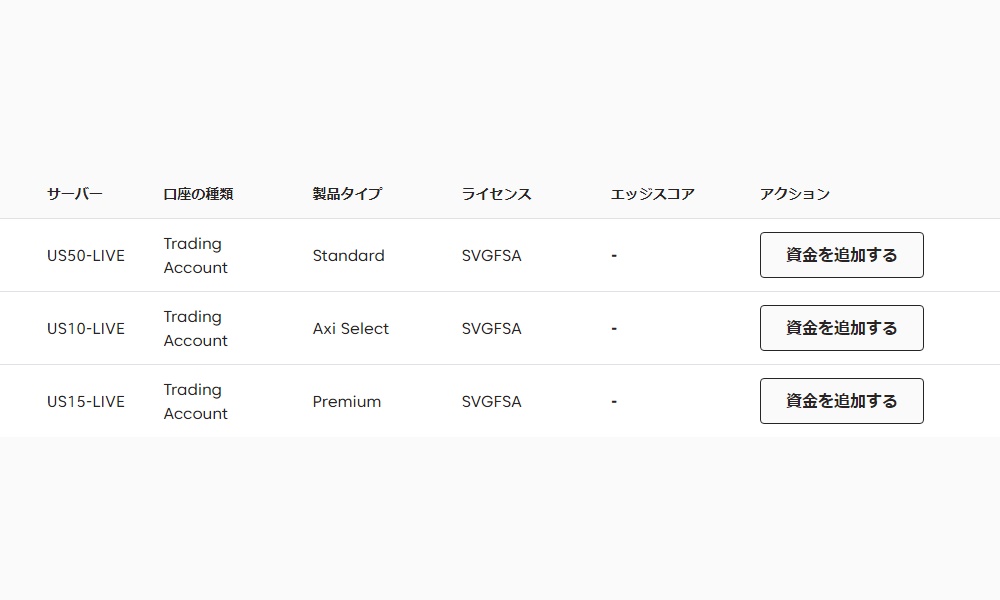This screenshot has width=1000, height=600.
Task: Select the US10-LIVE server cell
Action: pos(86,329)
